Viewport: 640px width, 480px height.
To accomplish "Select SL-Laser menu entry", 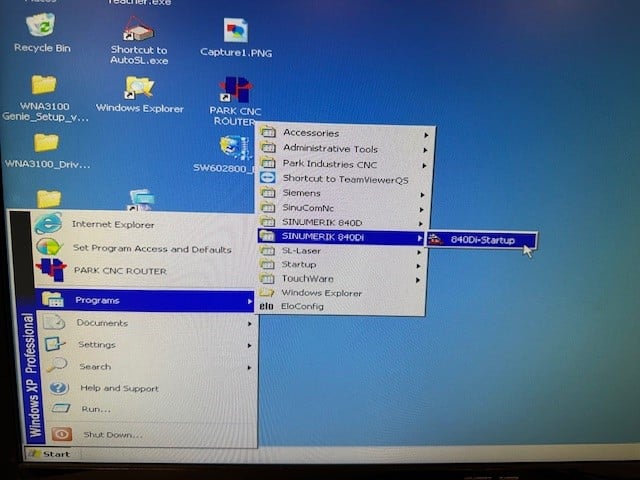I will pyautogui.click(x=340, y=251).
